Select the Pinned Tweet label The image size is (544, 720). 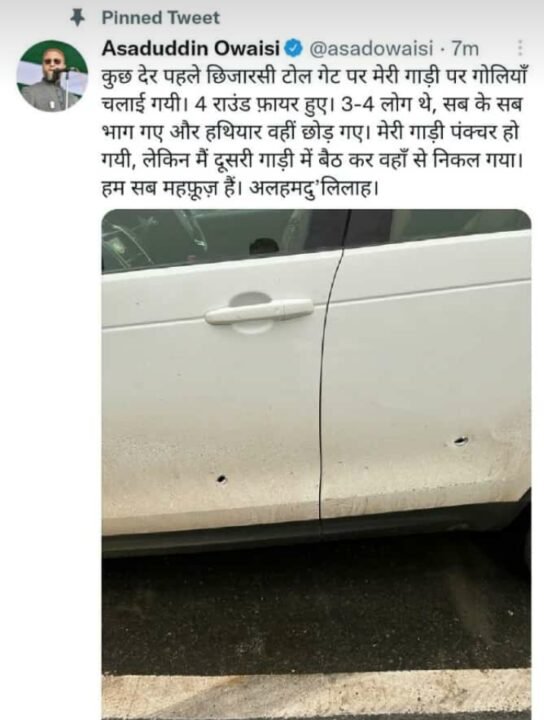[x=161, y=18]
